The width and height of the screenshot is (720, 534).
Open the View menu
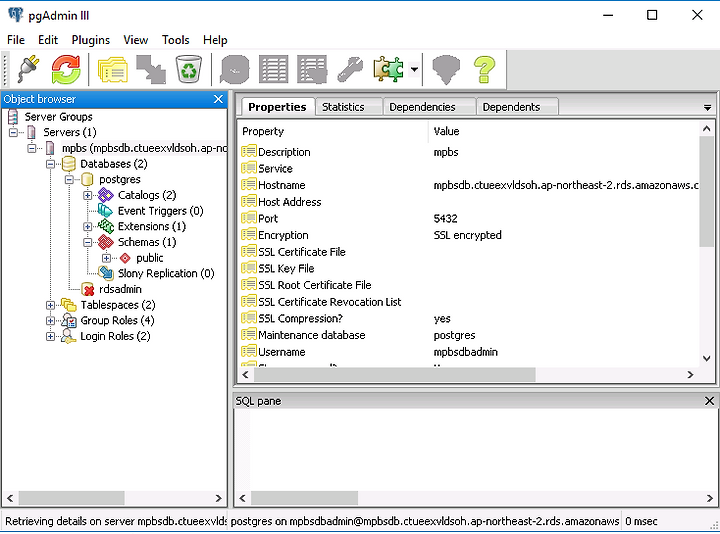click(135, 40)
